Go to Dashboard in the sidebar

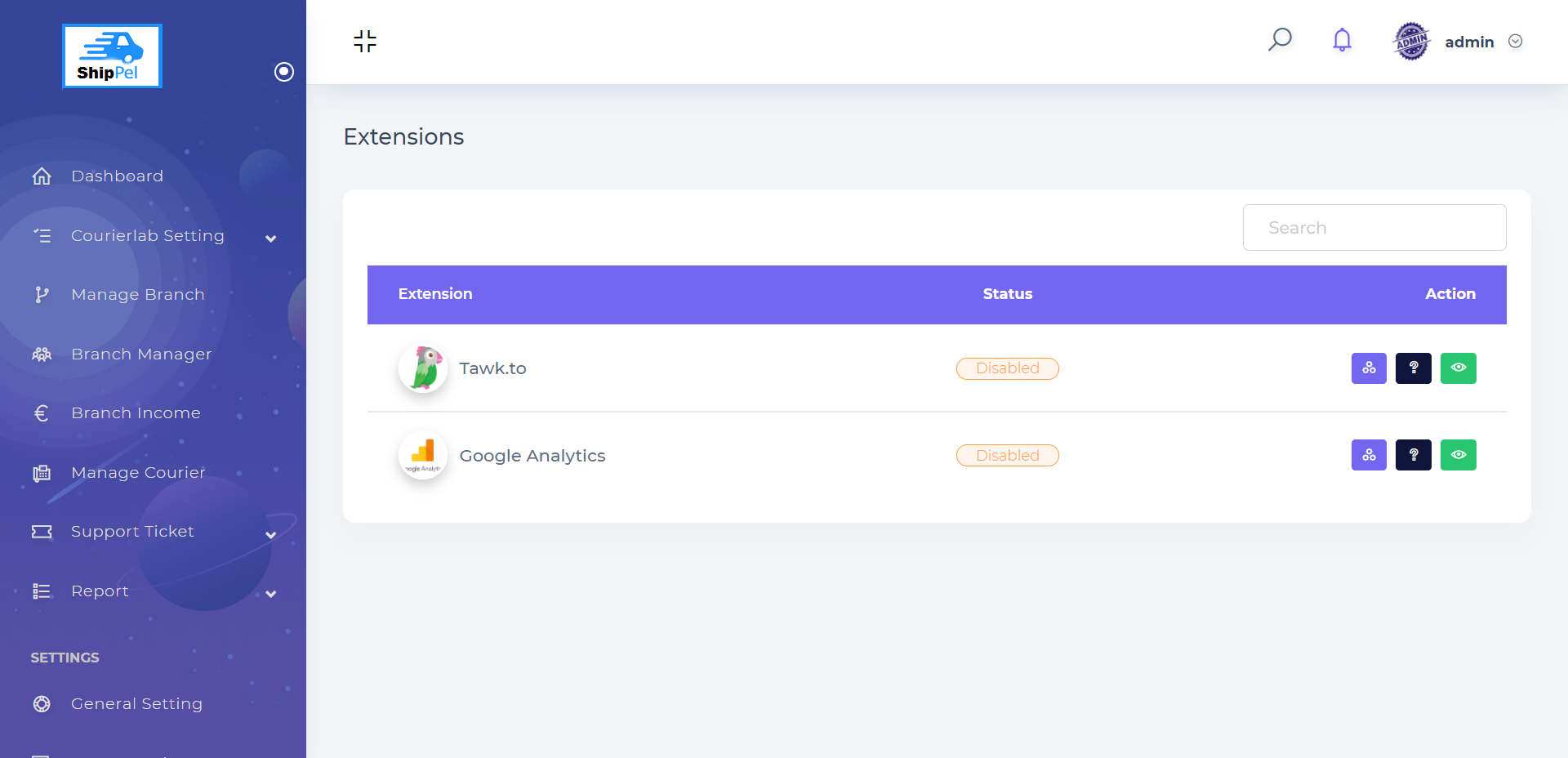pos(117,176)
